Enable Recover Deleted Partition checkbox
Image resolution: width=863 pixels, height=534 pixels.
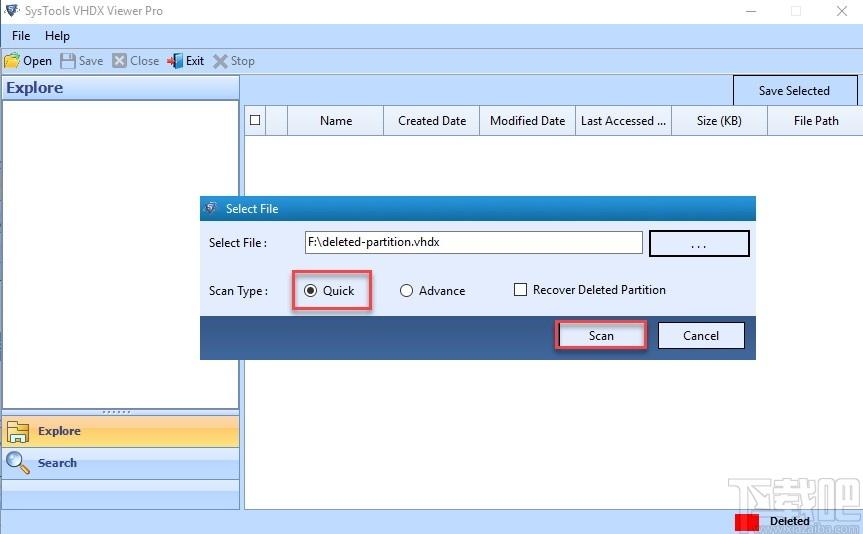coord(520,290)
